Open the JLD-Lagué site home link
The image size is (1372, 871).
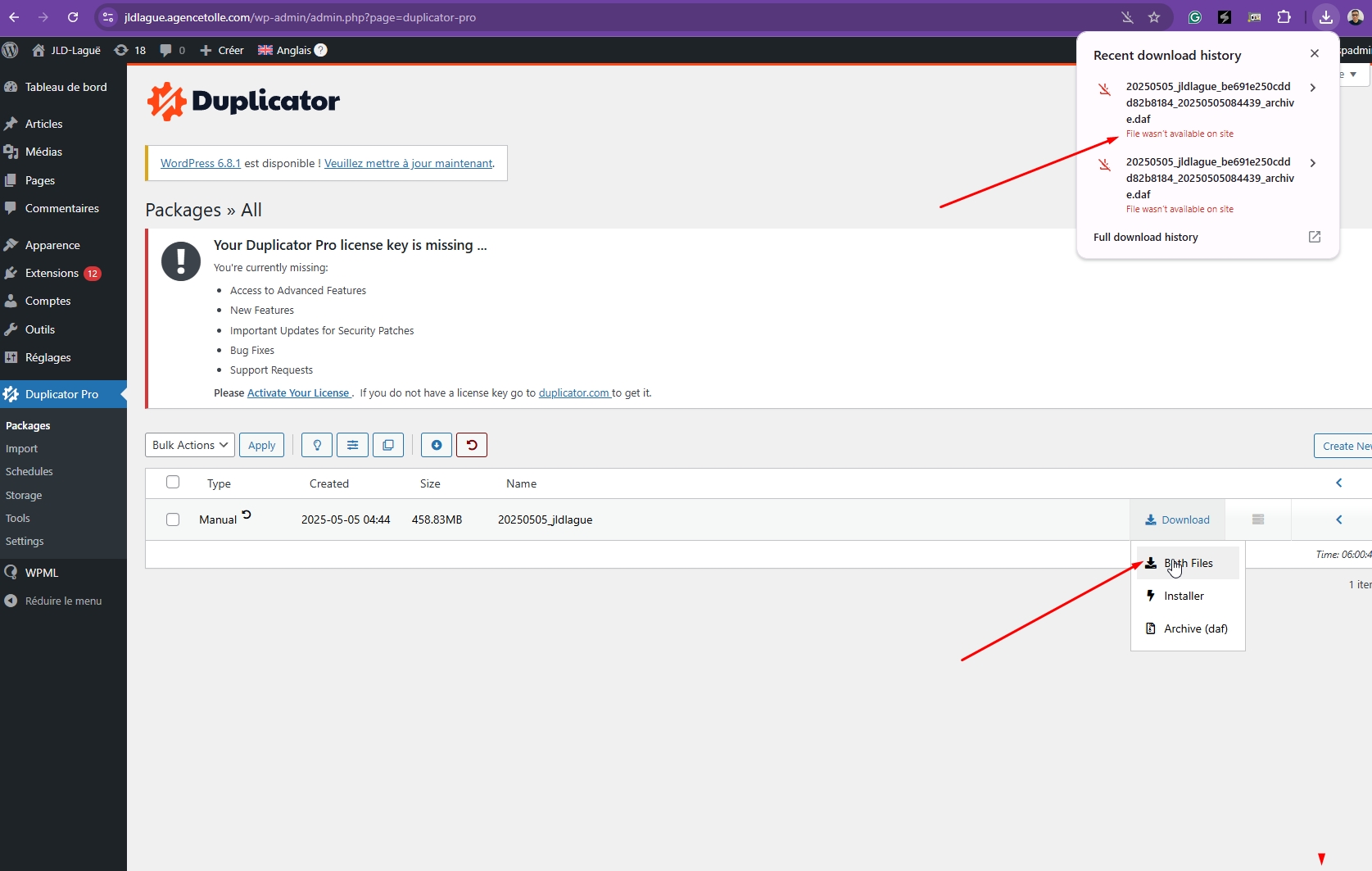pyautogui.click(x=66, y=50)
